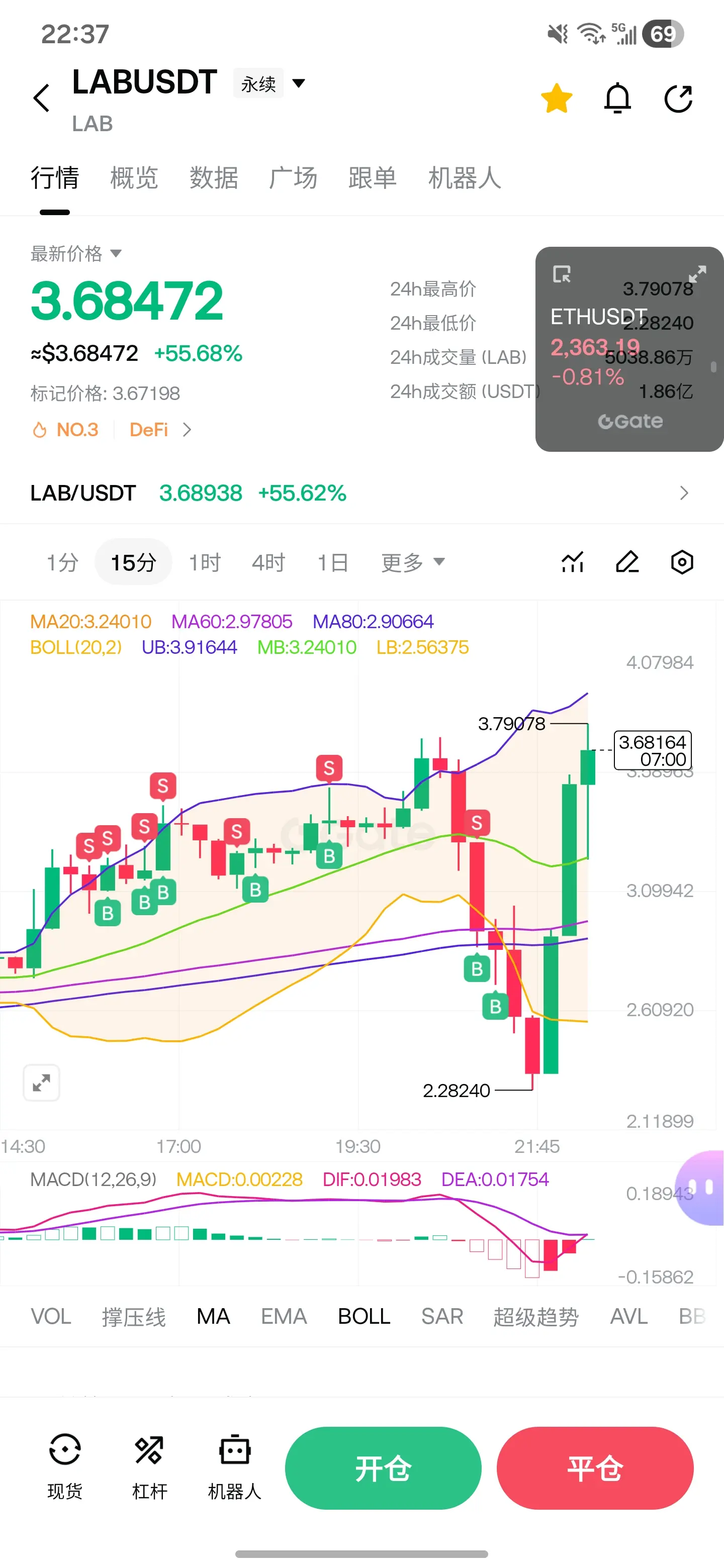724x1568 pixels.
Task: Tap the battery indicator in status bar
Action: [x=663, y=34]
